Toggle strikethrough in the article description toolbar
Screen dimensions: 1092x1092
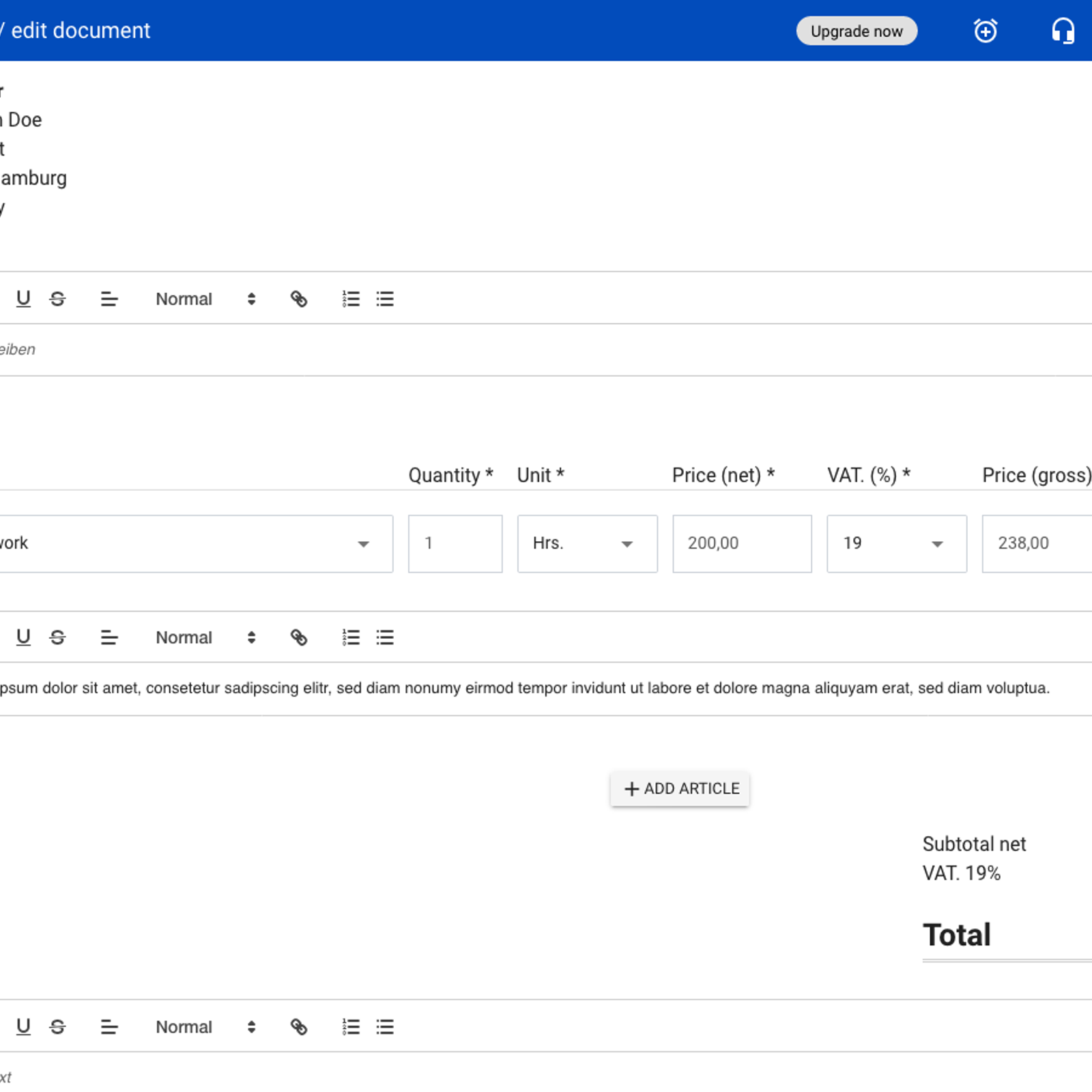click(x=58, y=637)
